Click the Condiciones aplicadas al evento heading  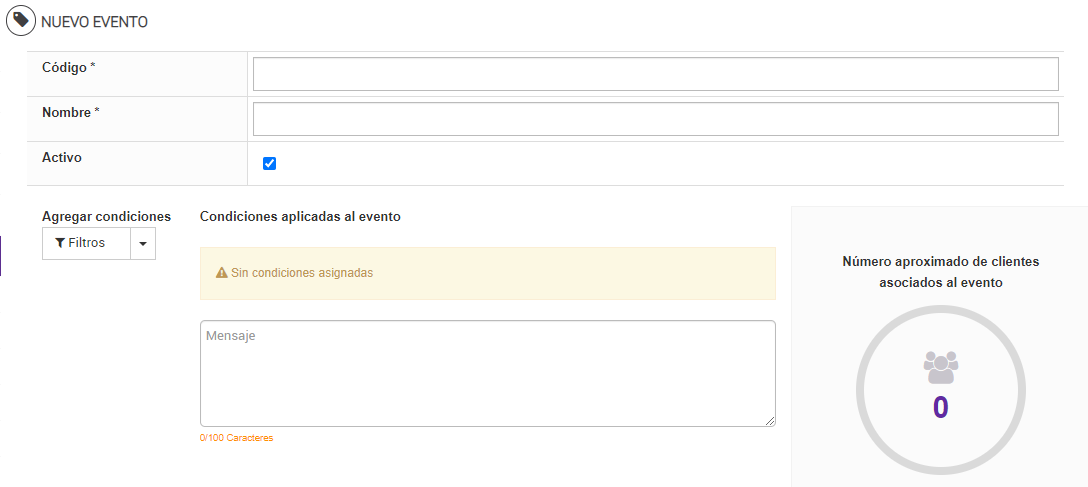tap(300, 216)
